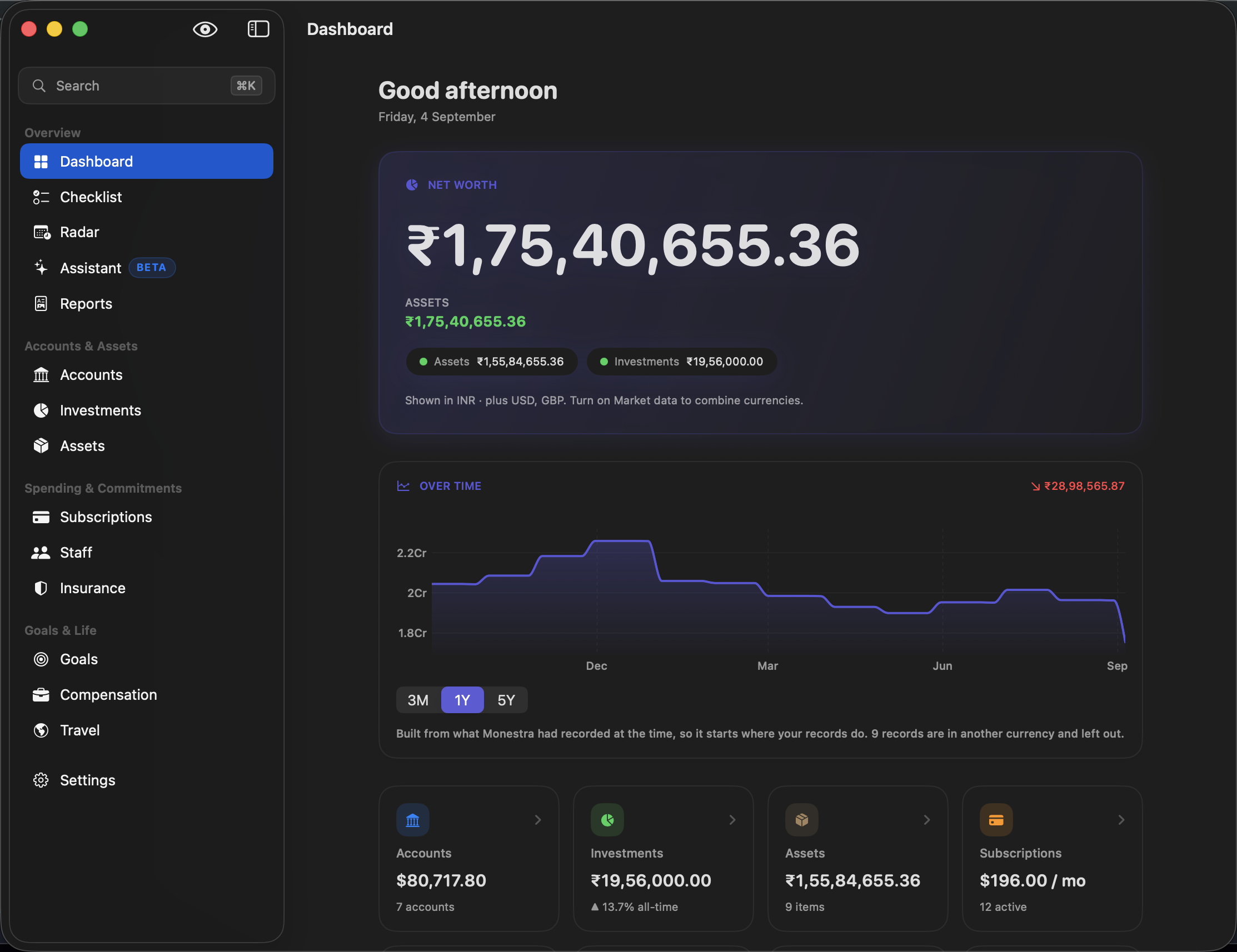The height and width of the screenshot is (952, 1237).
Task: Click the BETA badge next to Assistant
Action: pyautogui.click(x=152, y=268)
